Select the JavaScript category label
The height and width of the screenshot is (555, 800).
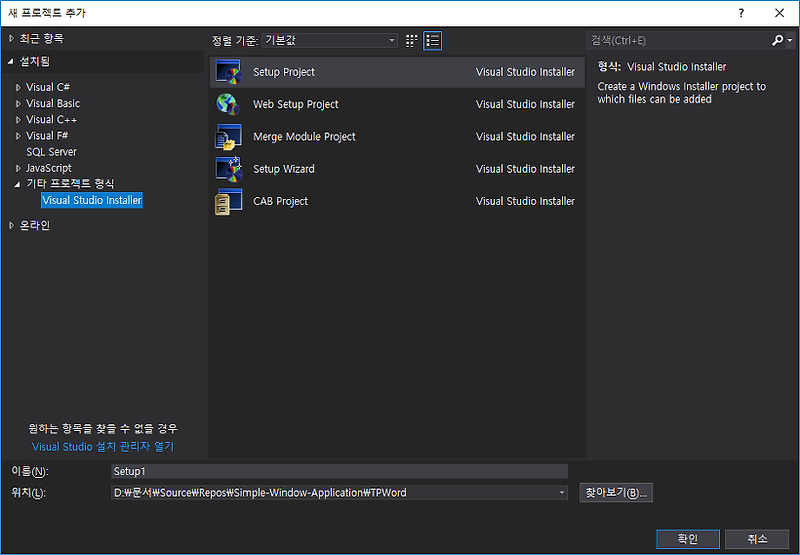coord(49,168)
